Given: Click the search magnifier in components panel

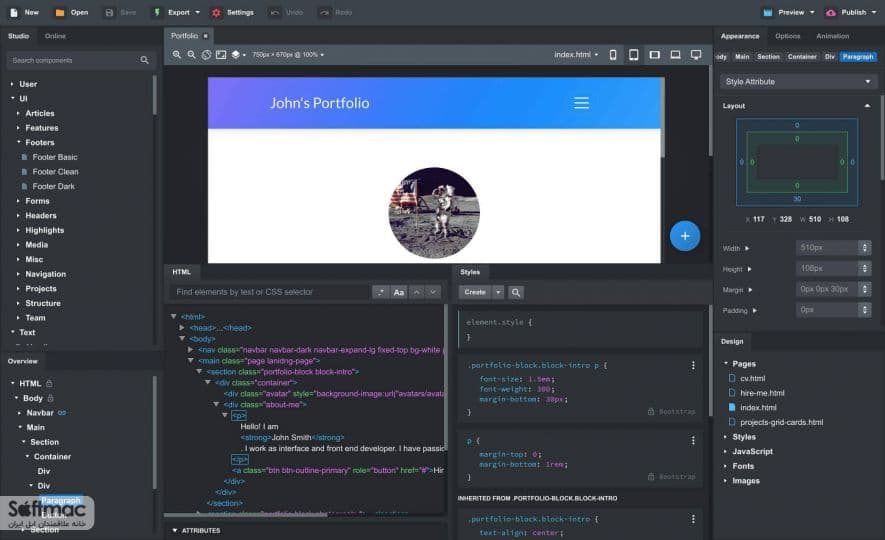Looking at the screenshot, I should click(144, 60).
